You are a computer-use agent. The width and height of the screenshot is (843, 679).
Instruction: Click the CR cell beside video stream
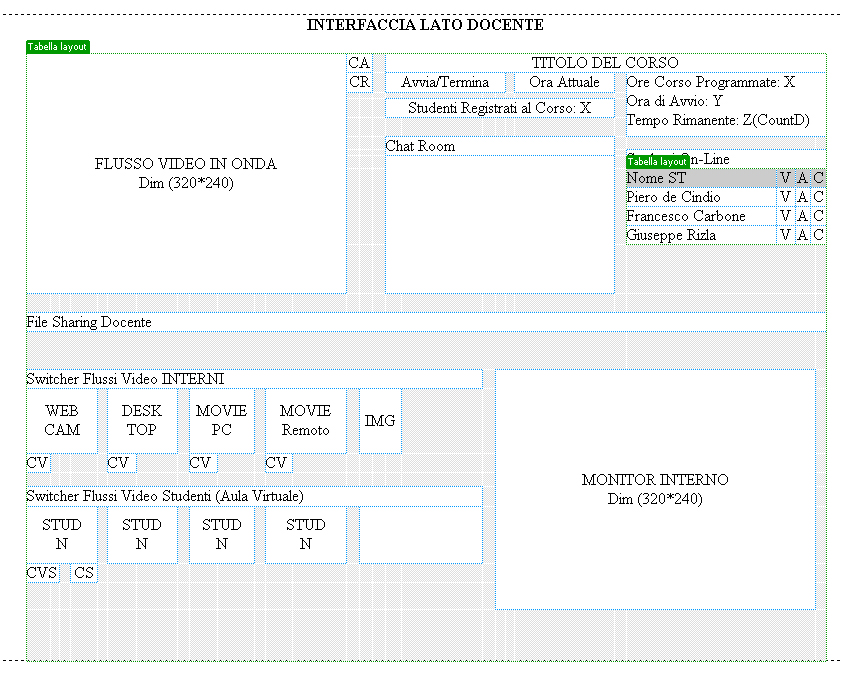[359, 82]
